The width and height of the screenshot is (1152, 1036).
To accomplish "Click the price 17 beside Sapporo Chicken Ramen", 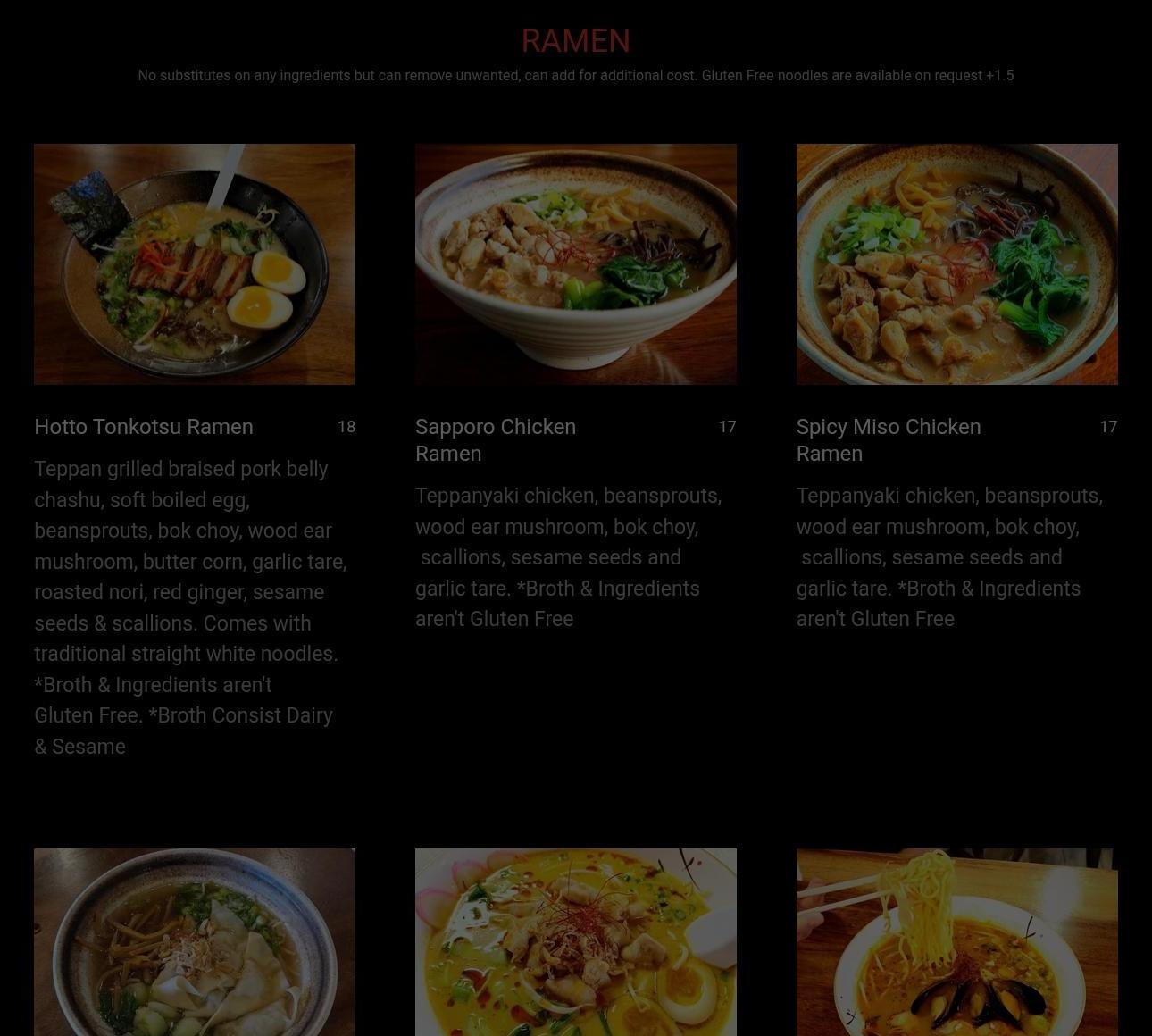I will (728, 427).
